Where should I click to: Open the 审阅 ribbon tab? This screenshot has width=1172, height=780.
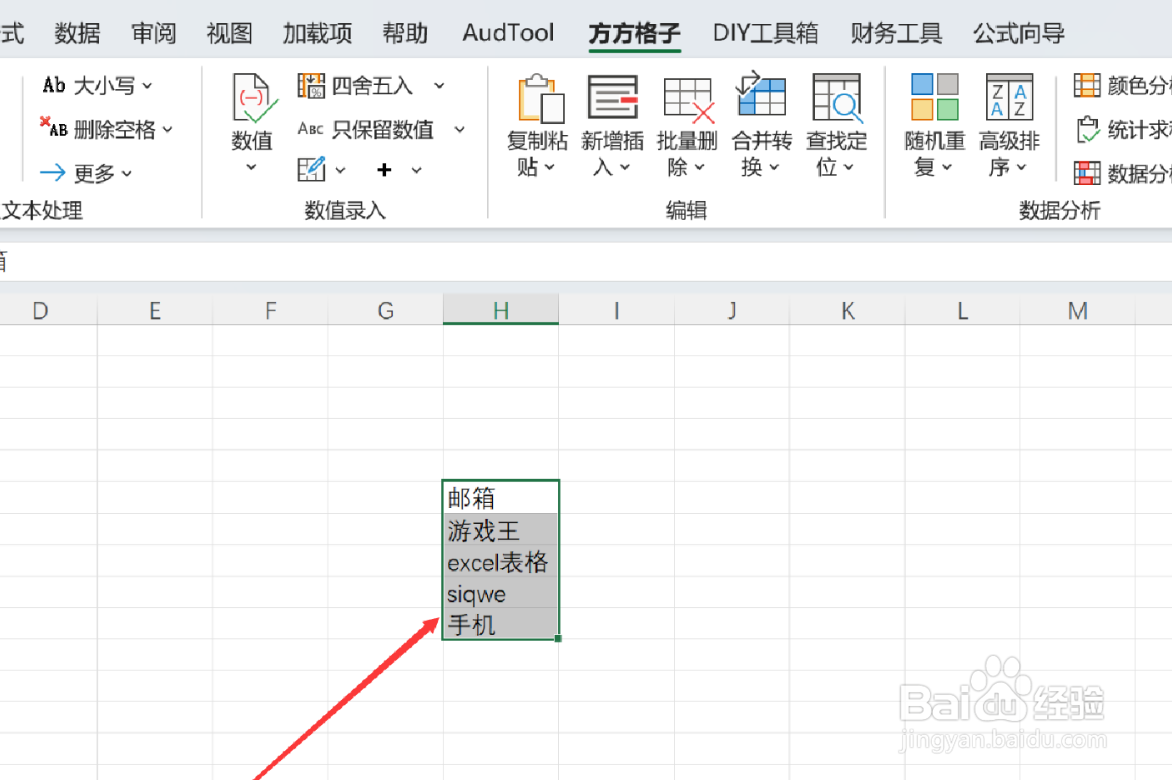[x=153, y=33]
